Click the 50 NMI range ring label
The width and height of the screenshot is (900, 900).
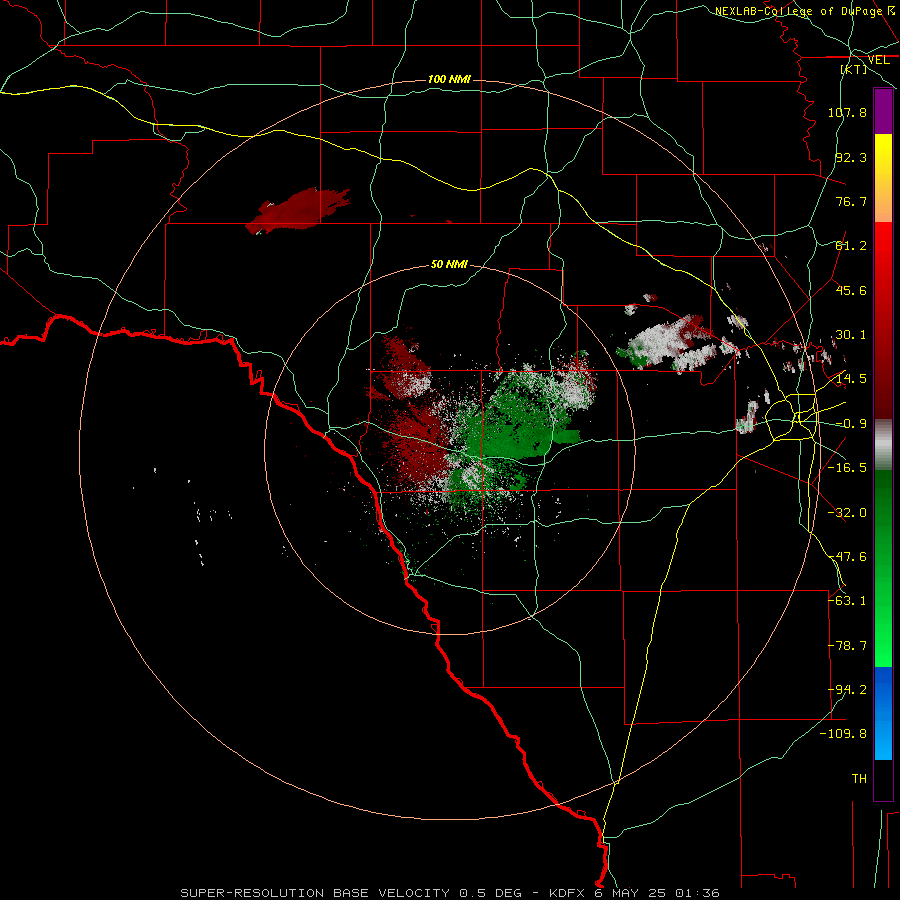[449, 265]
